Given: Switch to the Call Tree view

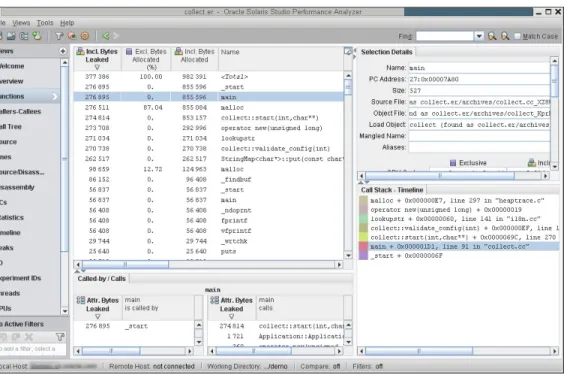Looking at the screenshot, I should tap(11, 127).
